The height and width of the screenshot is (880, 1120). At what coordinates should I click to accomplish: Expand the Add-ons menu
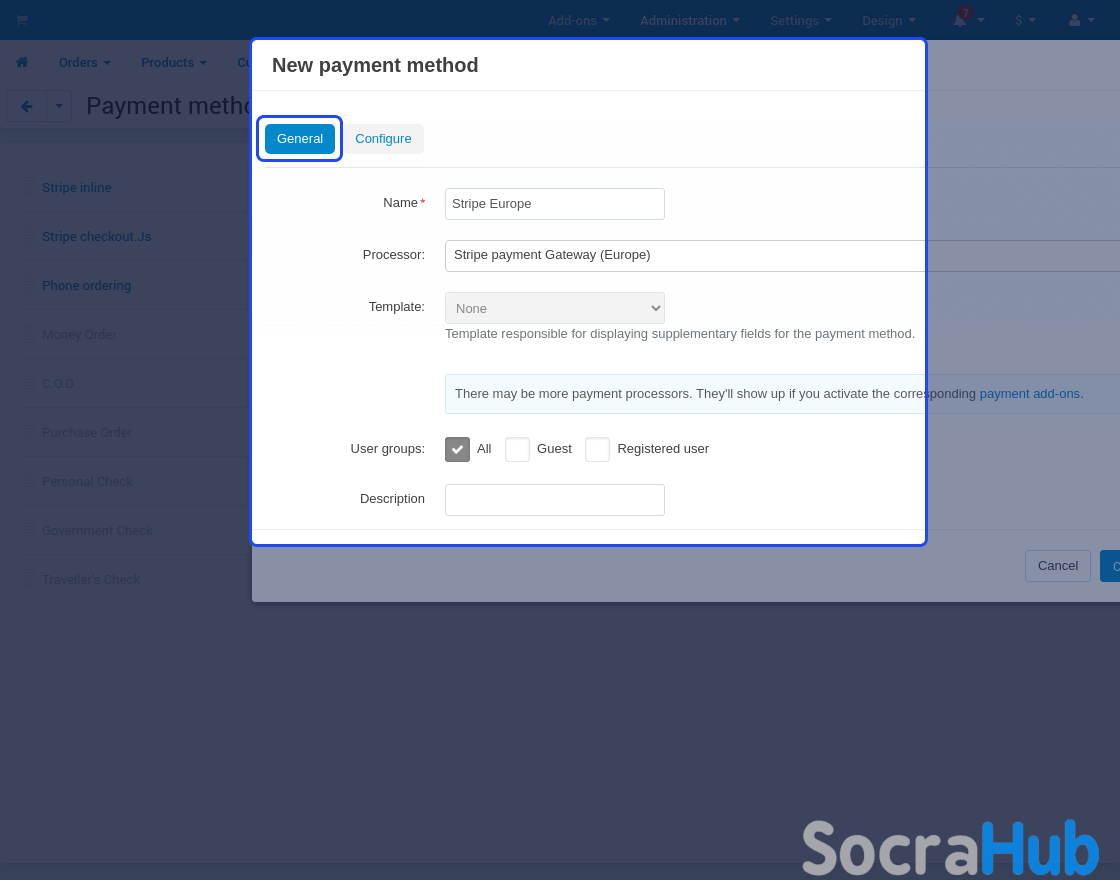579,21
